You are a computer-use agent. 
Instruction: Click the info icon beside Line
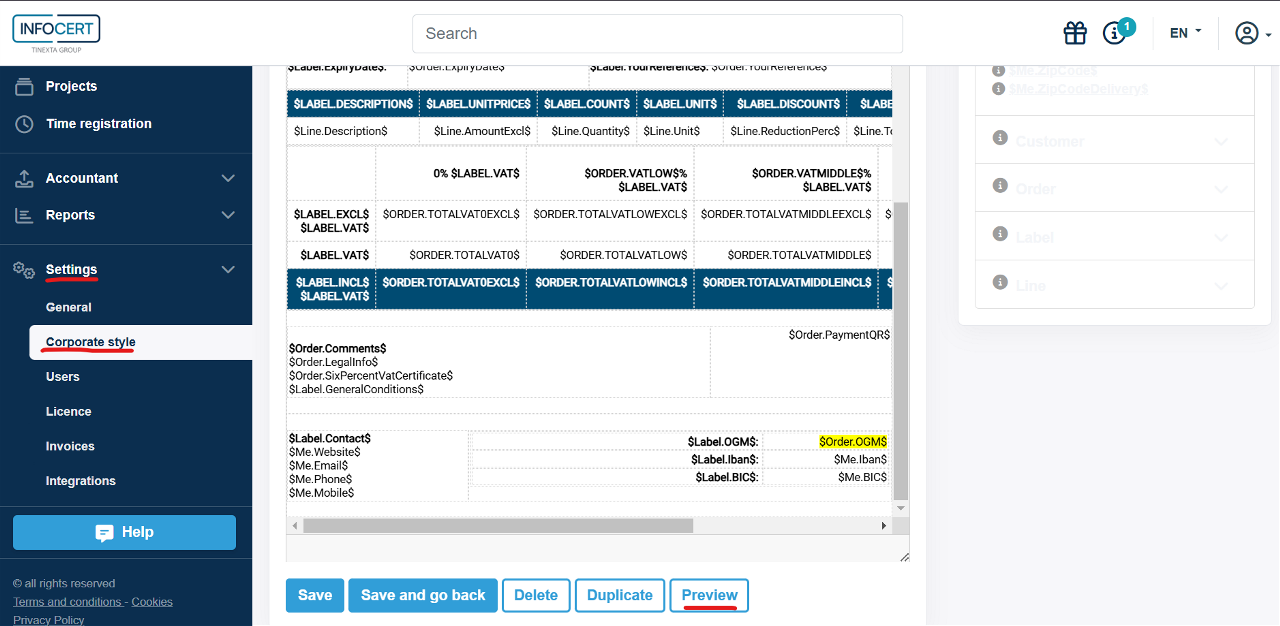point(999,282)
